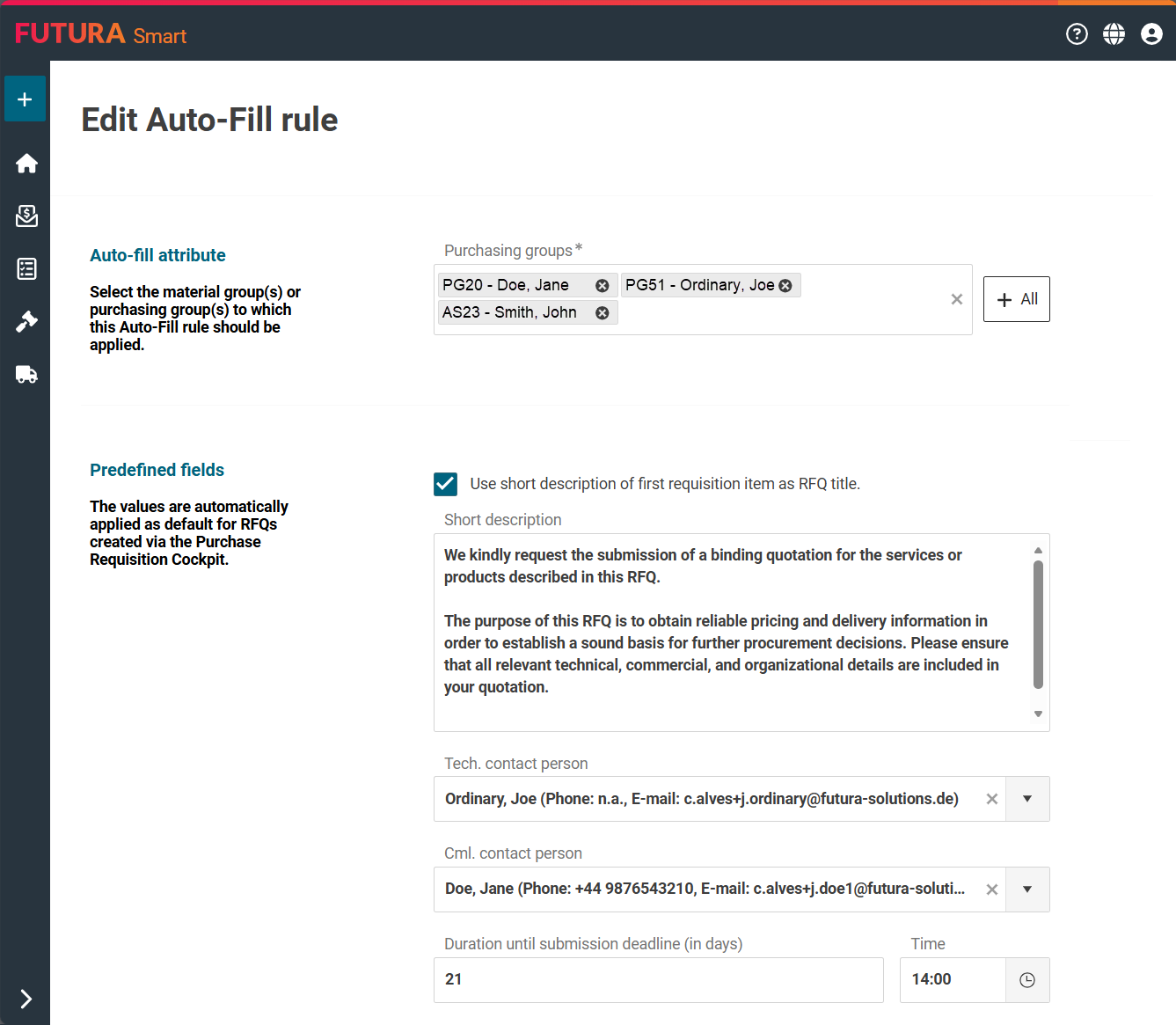Clear the Tech. contact person selection
The height and width of the screenshot is (1025, 1176).
coord(991,799)
